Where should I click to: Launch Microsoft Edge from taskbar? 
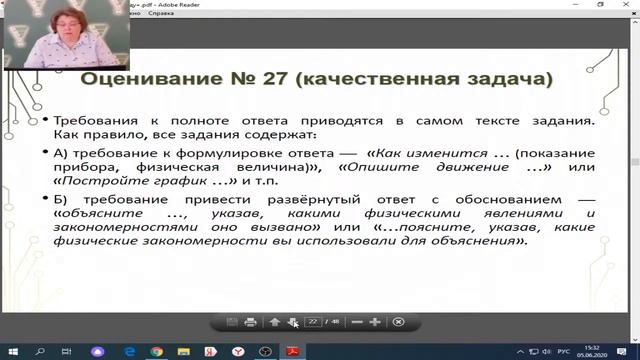coord(129,351)
